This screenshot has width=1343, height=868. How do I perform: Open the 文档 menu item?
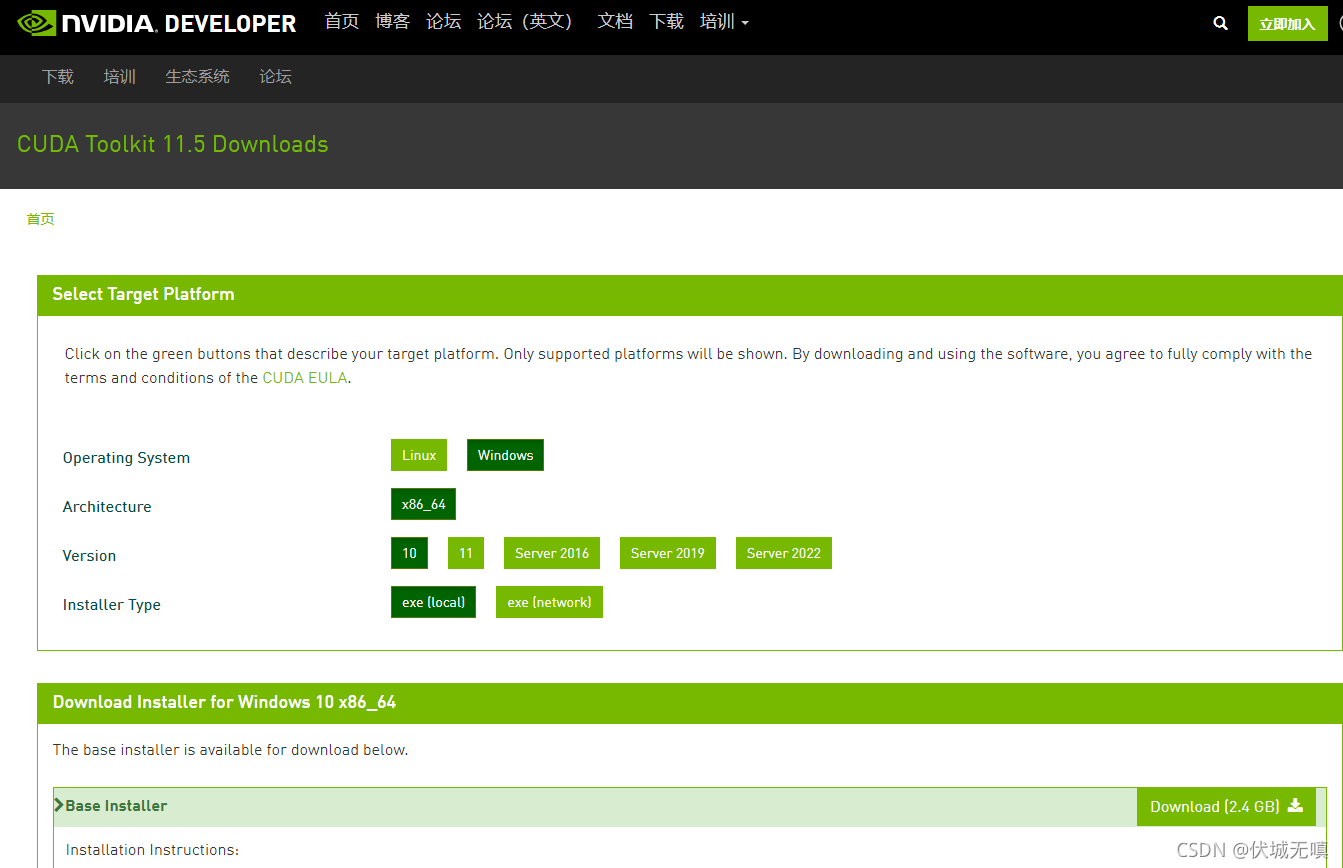(615, 21)
